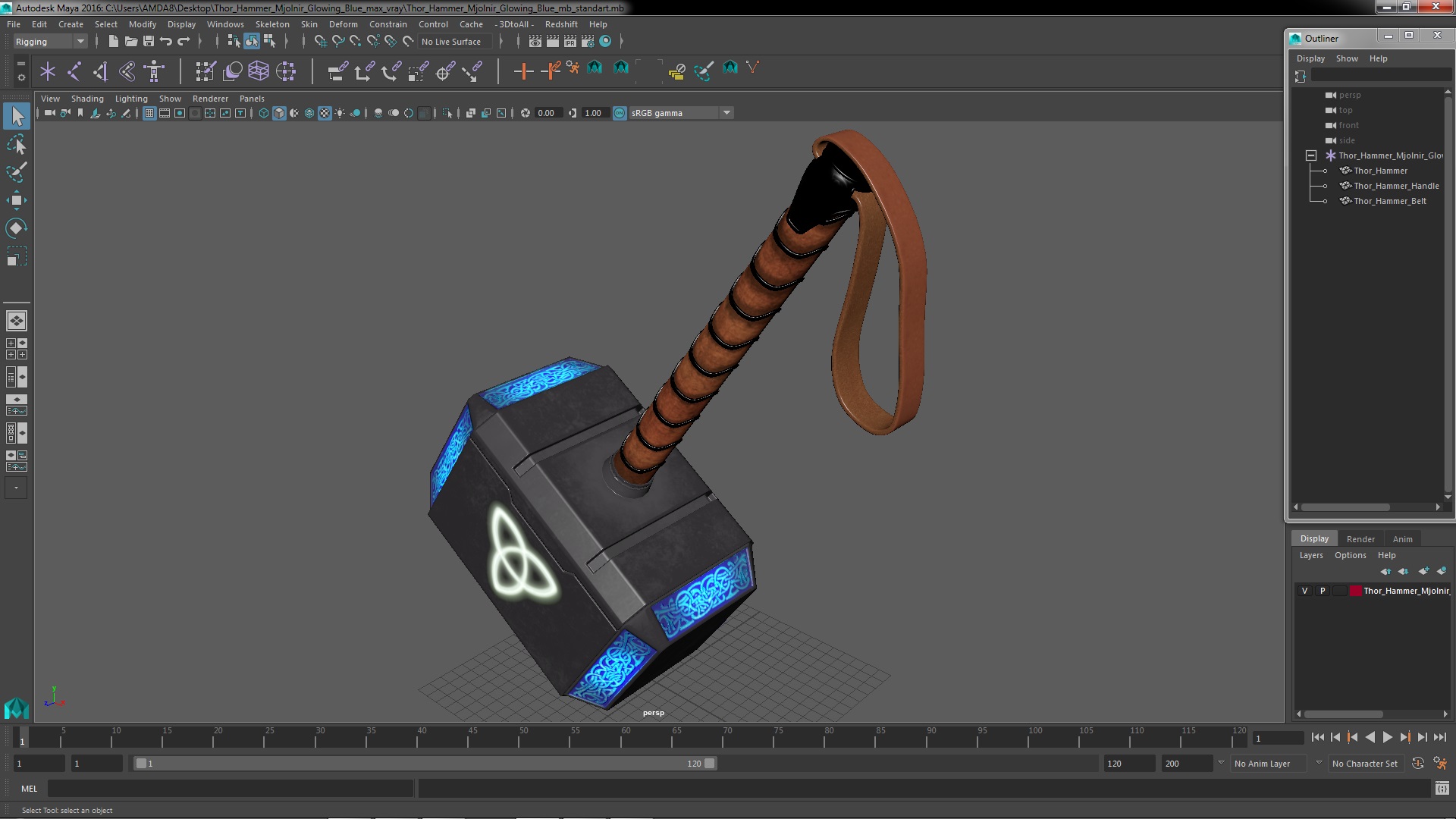Open the File menu
The height and width of the screenshot is (819, 1456).
pos(14,24)
